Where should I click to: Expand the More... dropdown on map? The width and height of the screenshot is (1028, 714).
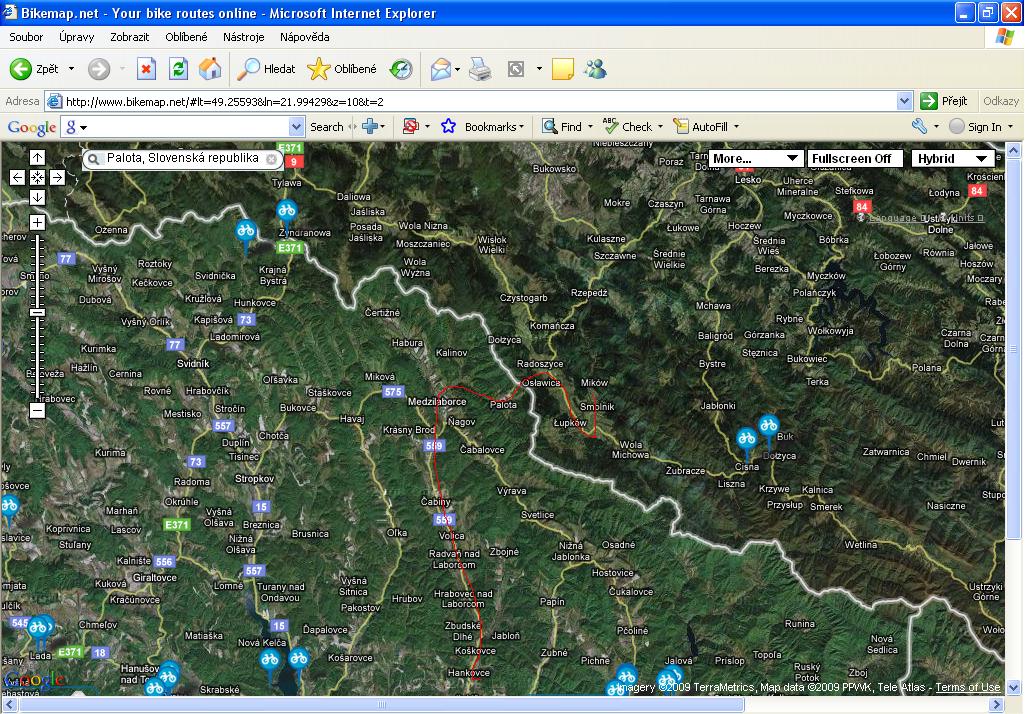tap(756, 158)
